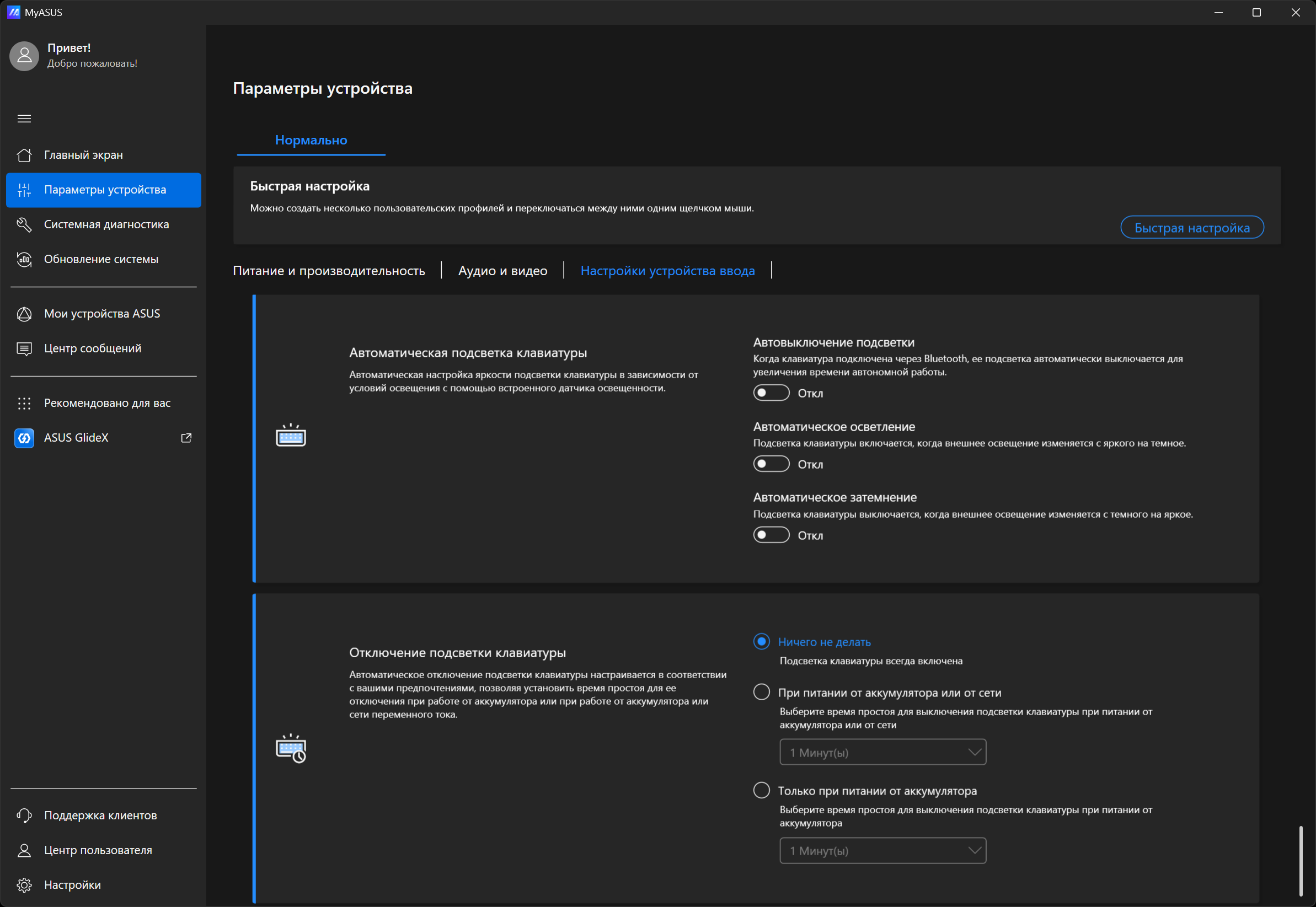
Task: Click the gear icon for Настройки
Action: click(24, 885)
